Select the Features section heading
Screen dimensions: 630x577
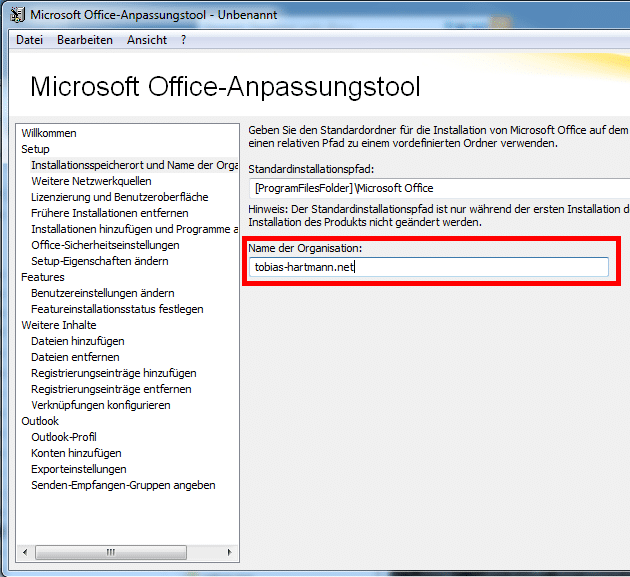tap(43, 277)
